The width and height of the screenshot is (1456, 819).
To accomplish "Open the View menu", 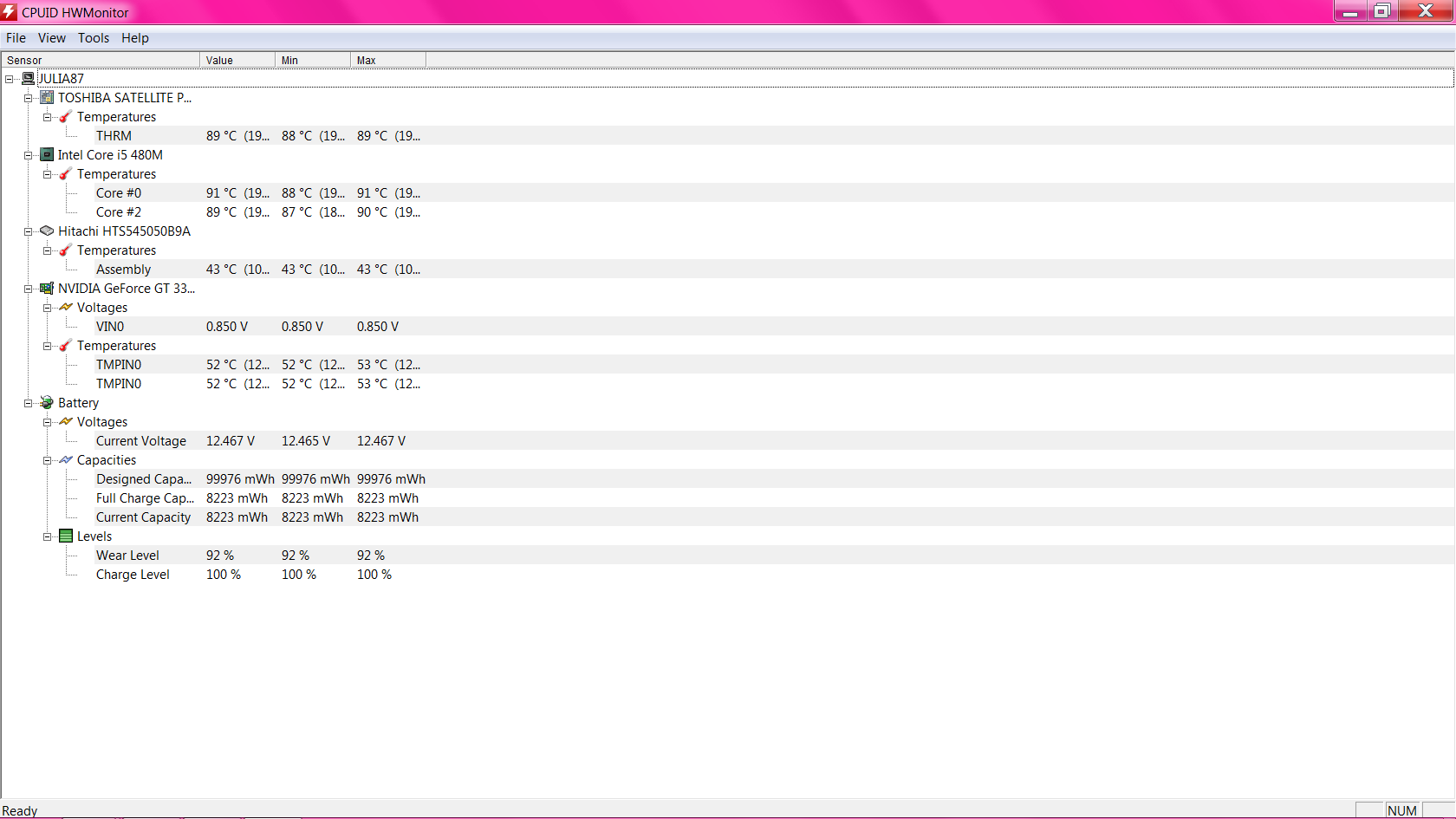I will 52,38.
